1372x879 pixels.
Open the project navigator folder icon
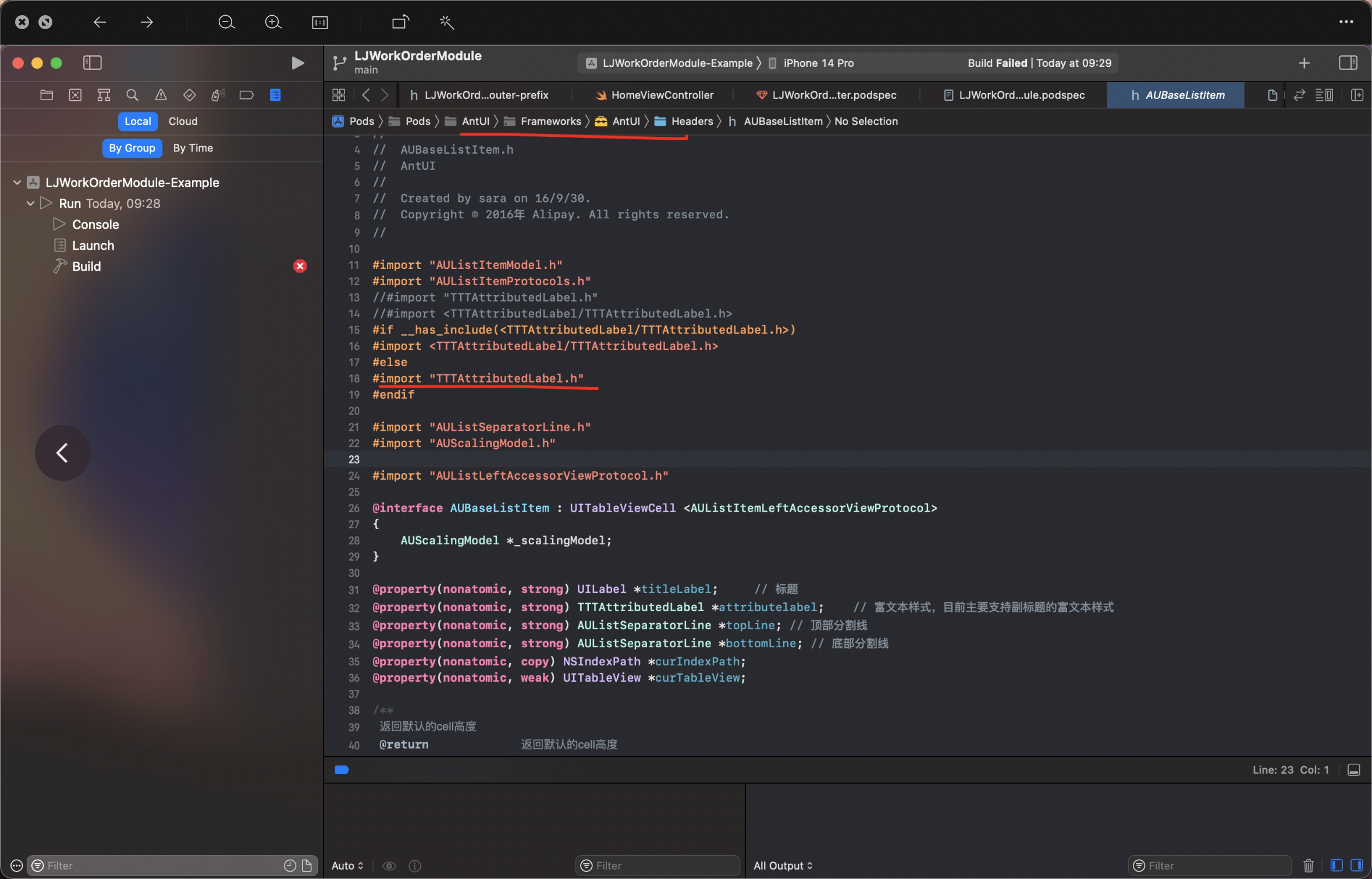coord(47,95)
